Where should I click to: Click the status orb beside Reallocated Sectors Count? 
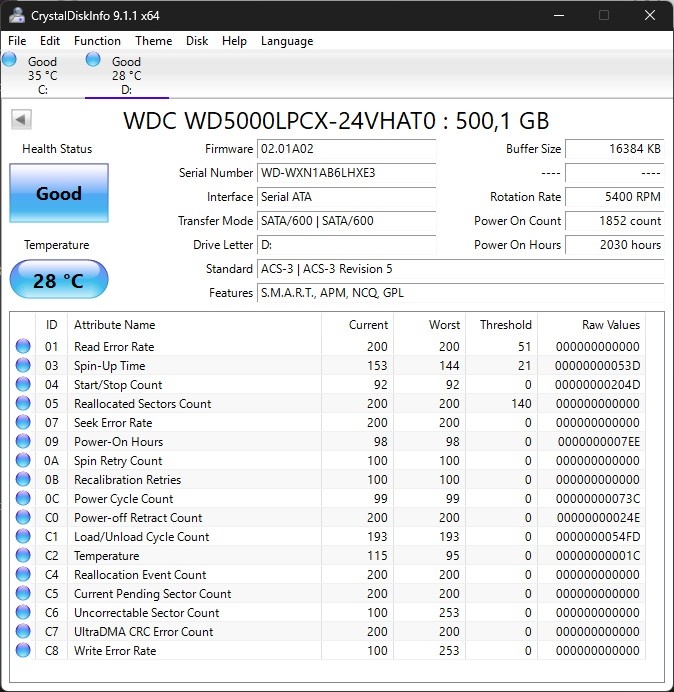click(x=23, y=404)
